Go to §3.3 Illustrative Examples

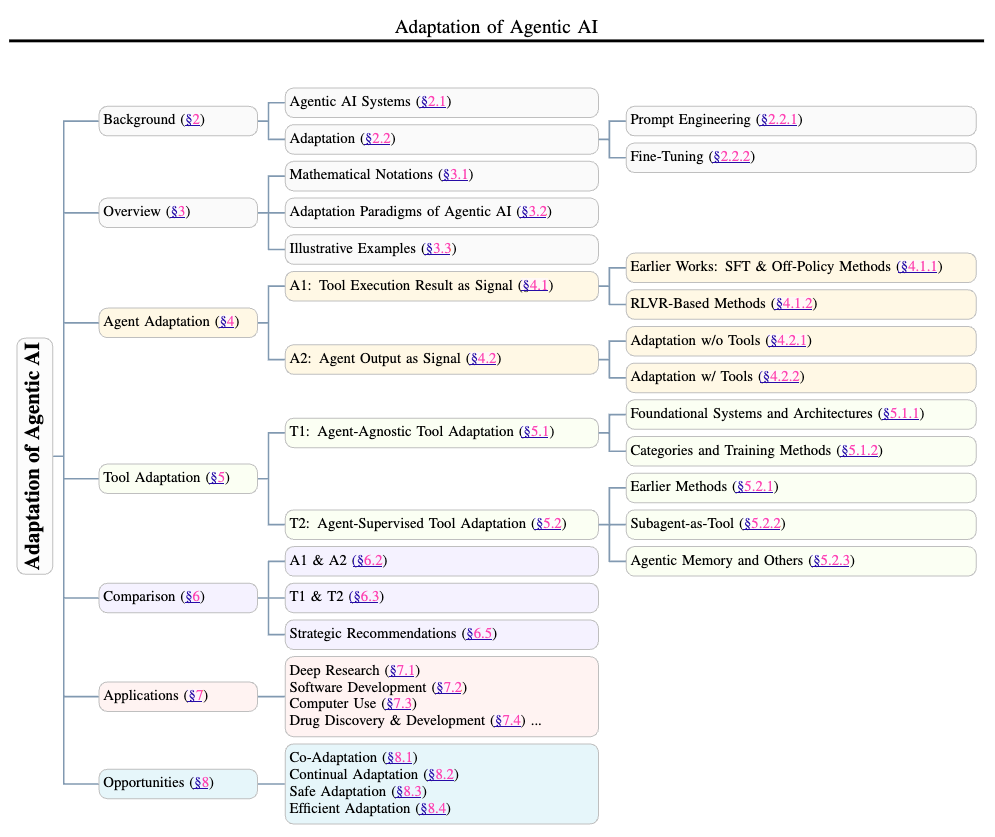pos(440,249)
